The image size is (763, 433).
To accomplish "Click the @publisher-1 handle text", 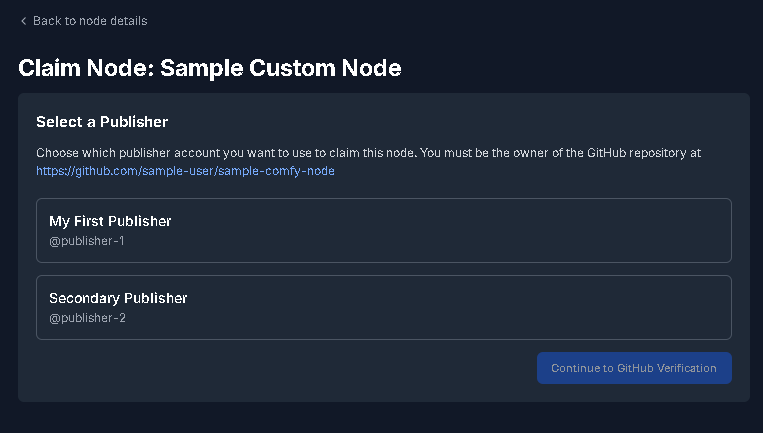I will 87,241.
